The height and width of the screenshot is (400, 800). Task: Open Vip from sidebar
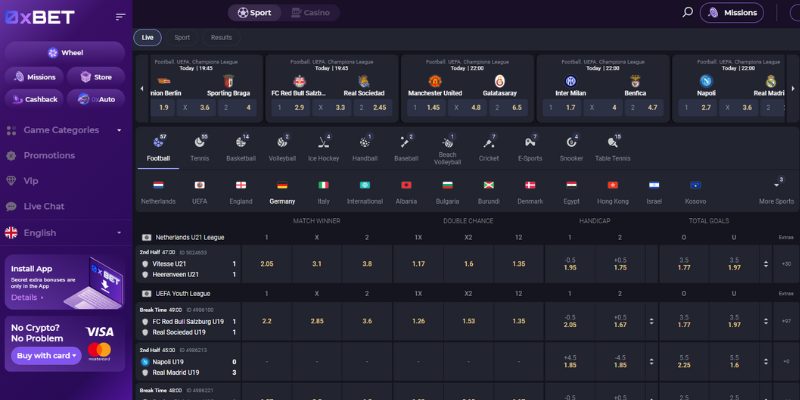point(31,181)
